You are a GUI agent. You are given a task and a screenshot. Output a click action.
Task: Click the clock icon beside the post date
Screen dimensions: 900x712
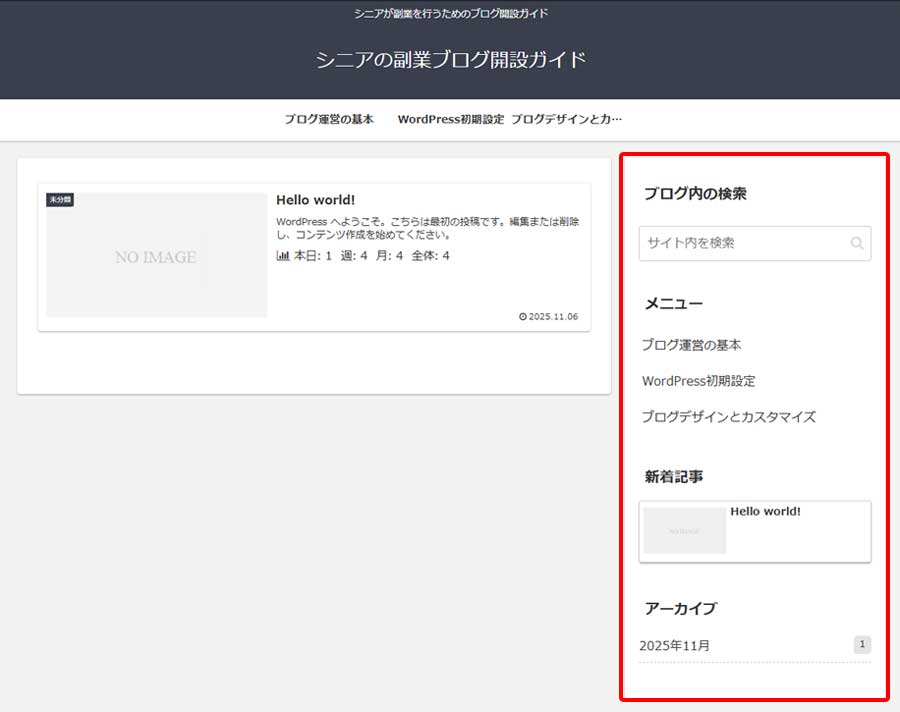point(522,317)
